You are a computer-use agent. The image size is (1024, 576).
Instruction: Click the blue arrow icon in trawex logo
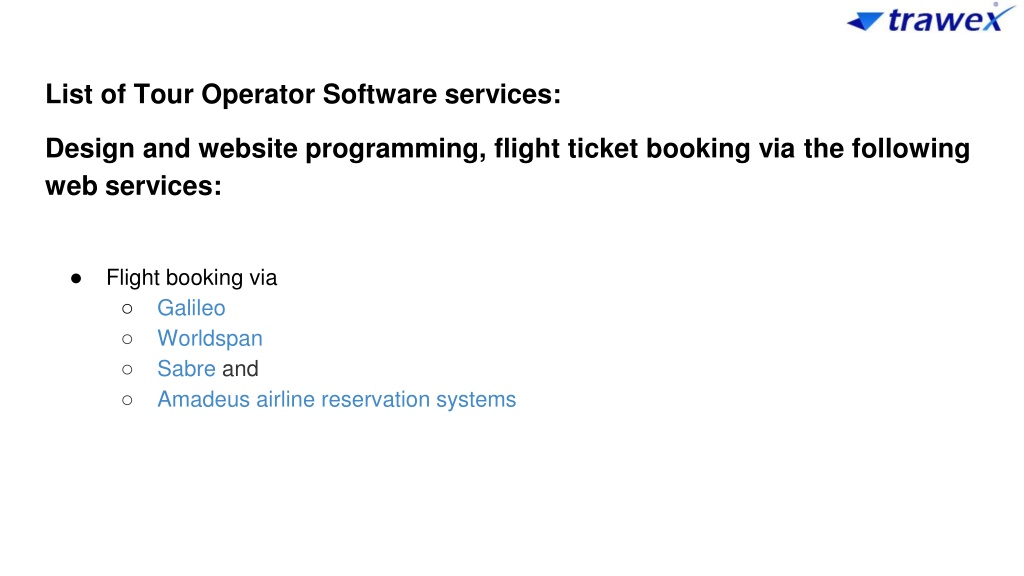click(865, 21)
